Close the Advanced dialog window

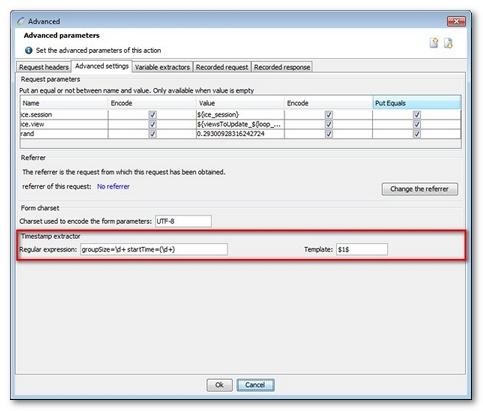(456, 21)
